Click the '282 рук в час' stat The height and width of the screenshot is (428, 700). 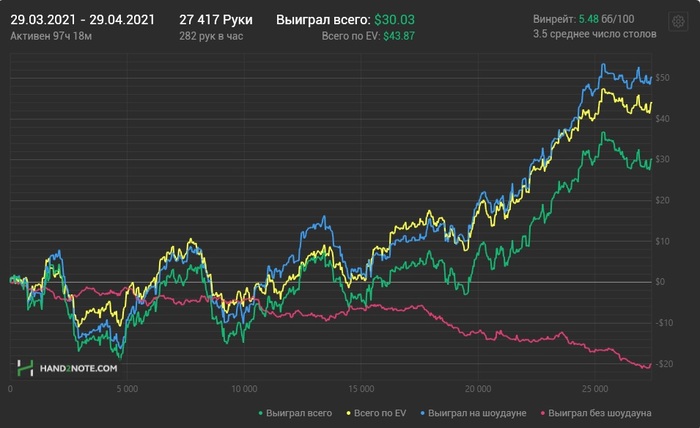[x=212, y=35]
